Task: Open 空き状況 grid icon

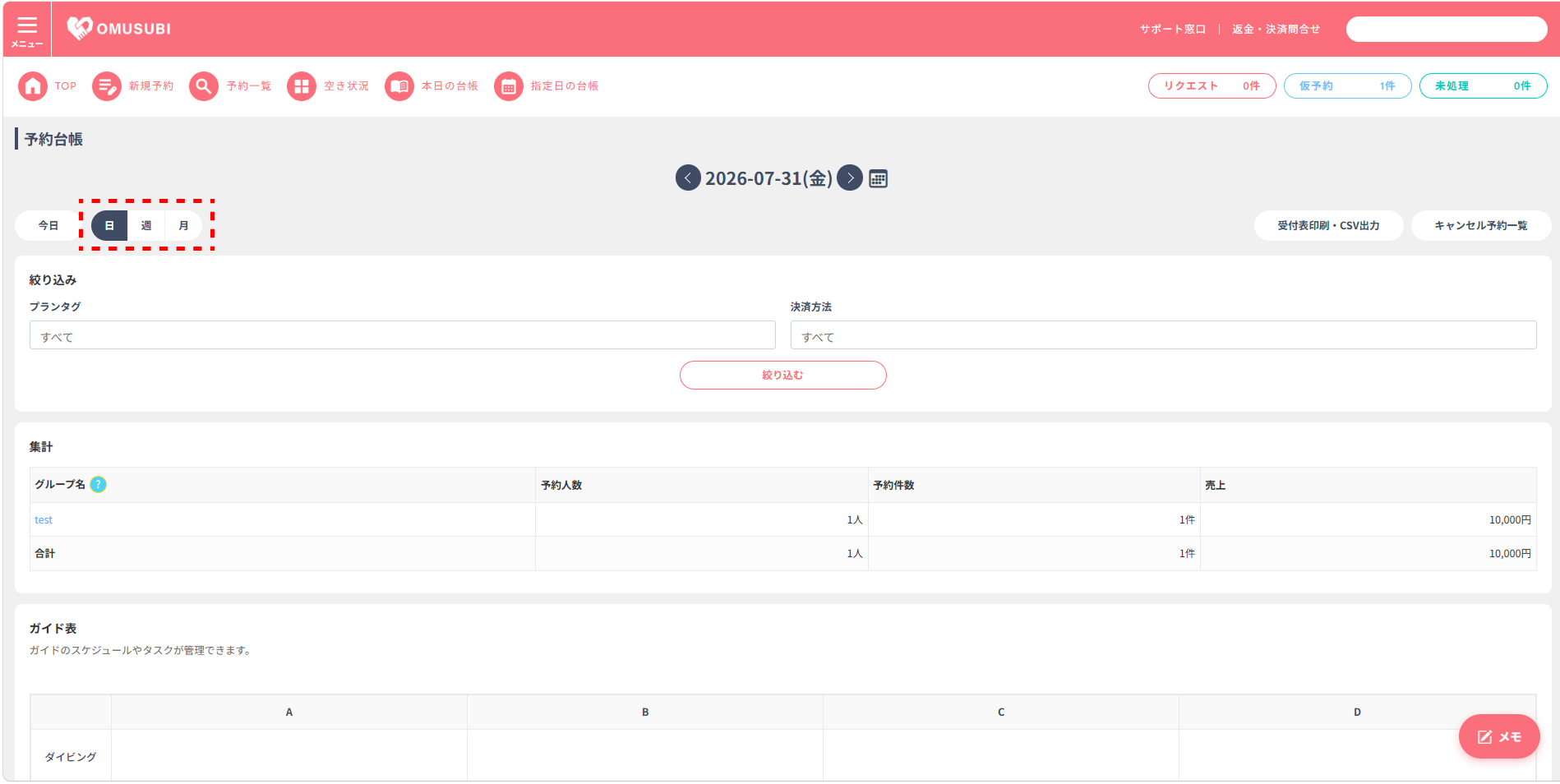Action: (302, 86)
